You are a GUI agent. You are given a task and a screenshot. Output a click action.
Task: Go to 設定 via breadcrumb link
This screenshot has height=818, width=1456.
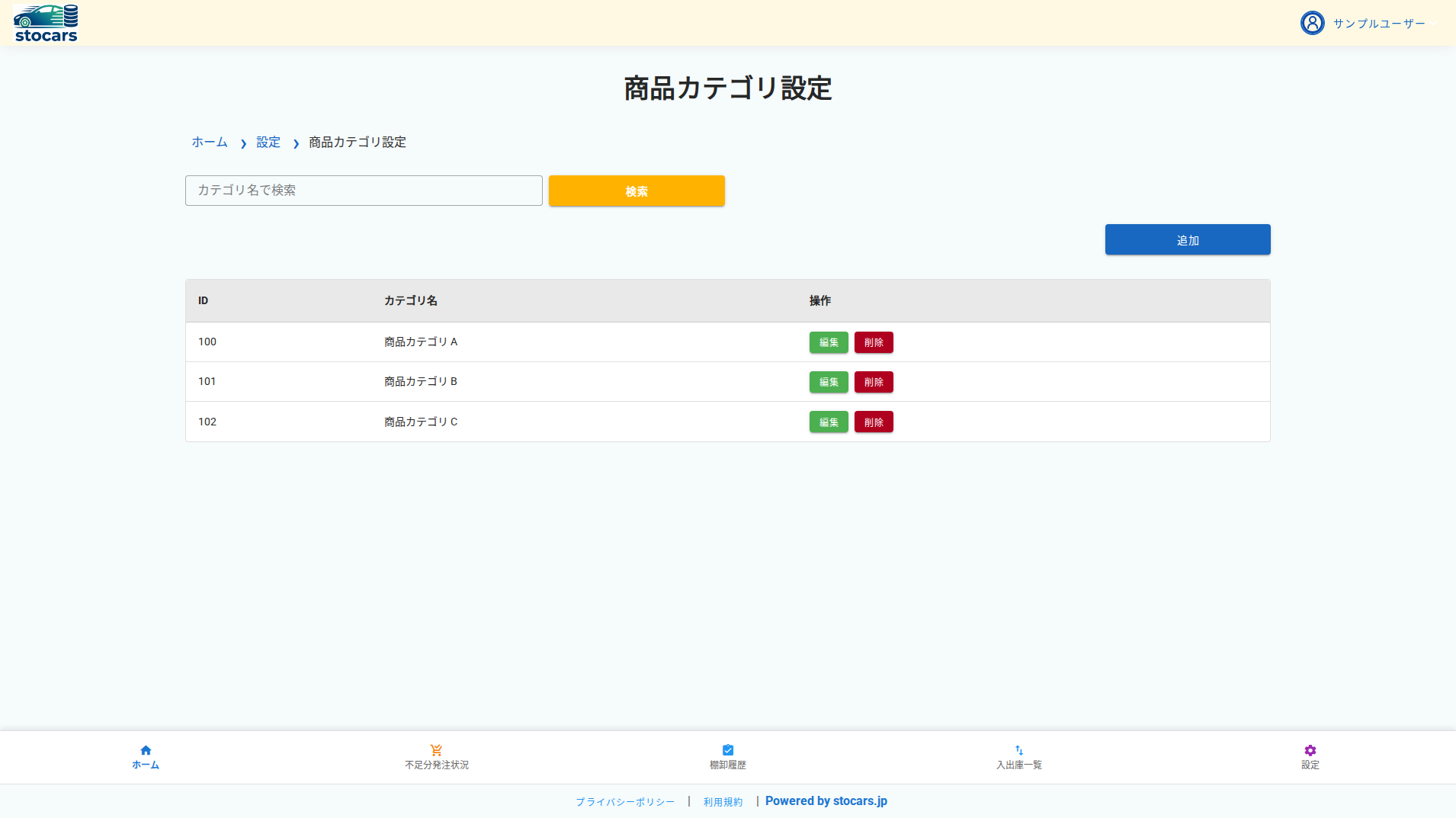(268, 142)
